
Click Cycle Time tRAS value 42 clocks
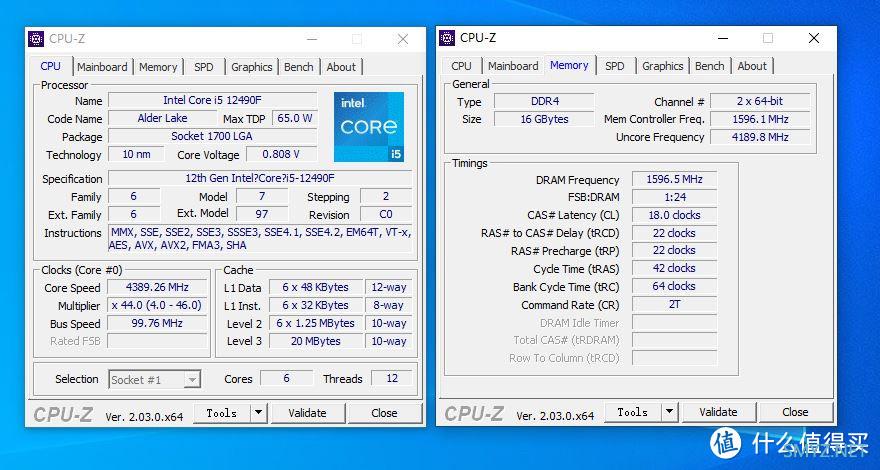click(675, 268)
